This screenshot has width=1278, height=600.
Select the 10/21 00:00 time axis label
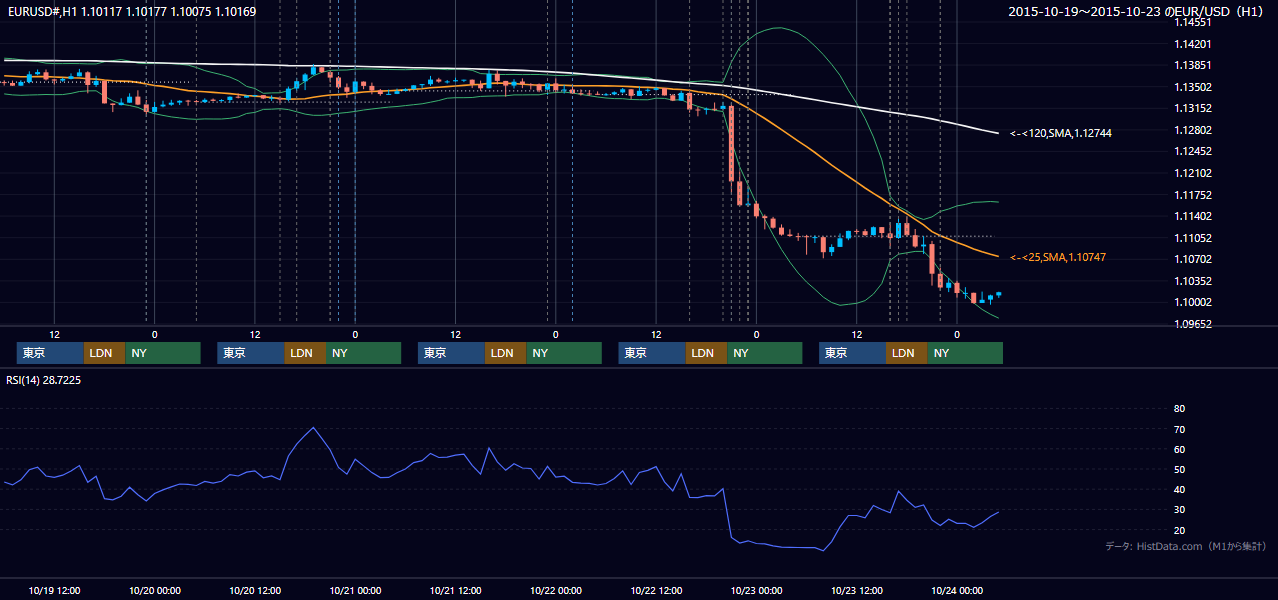355,590
